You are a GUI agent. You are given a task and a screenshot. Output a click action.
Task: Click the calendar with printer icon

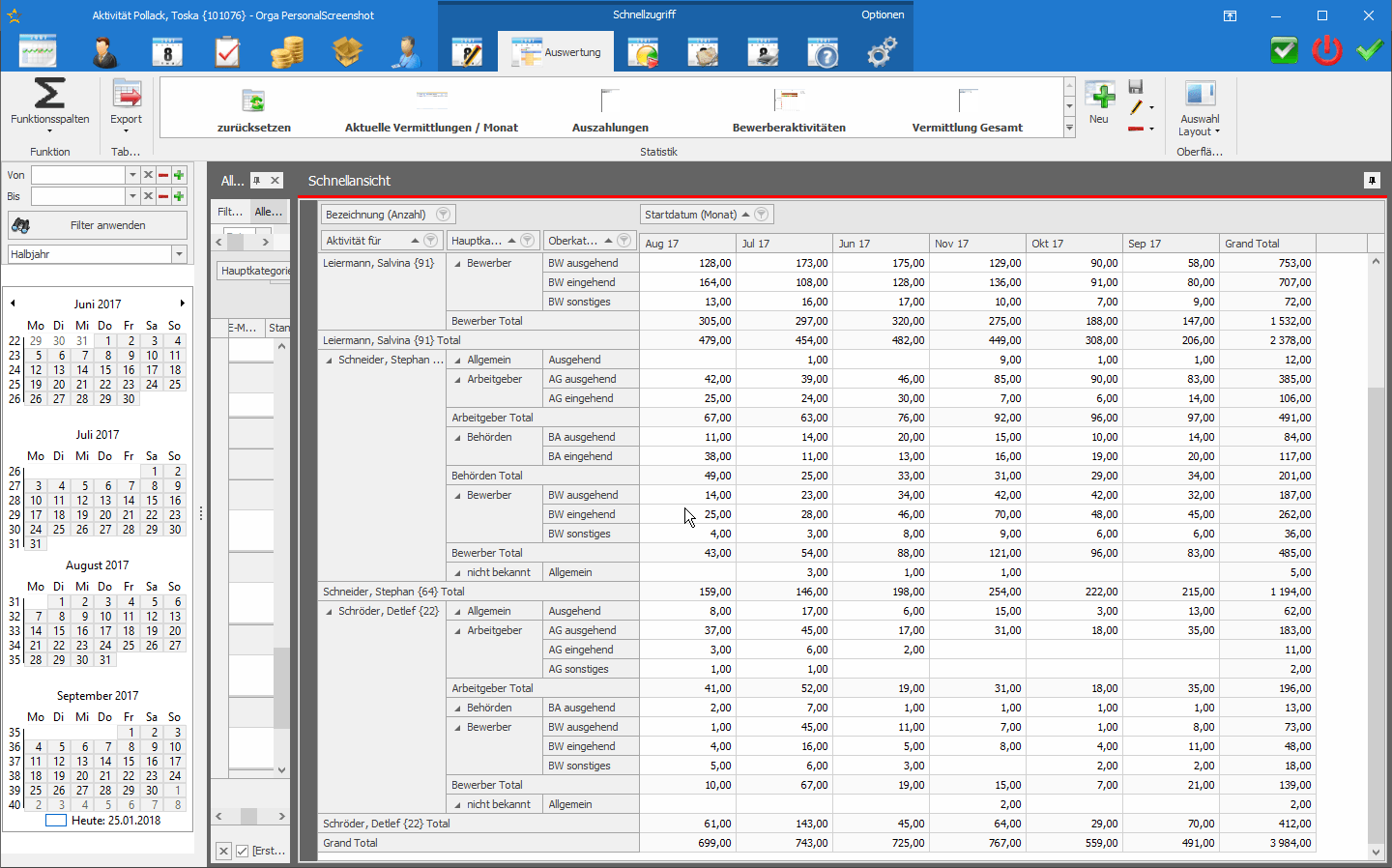(763, 52)
